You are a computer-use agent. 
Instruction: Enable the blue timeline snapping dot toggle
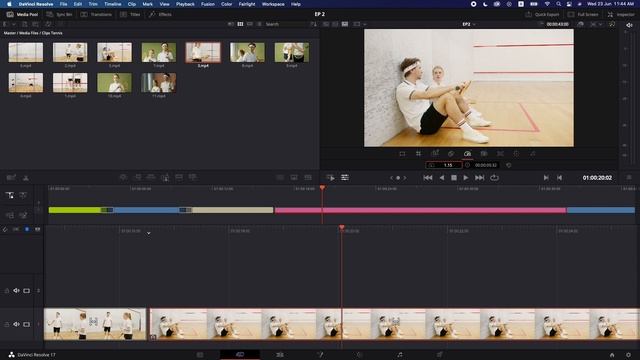[x=27, y=229]
